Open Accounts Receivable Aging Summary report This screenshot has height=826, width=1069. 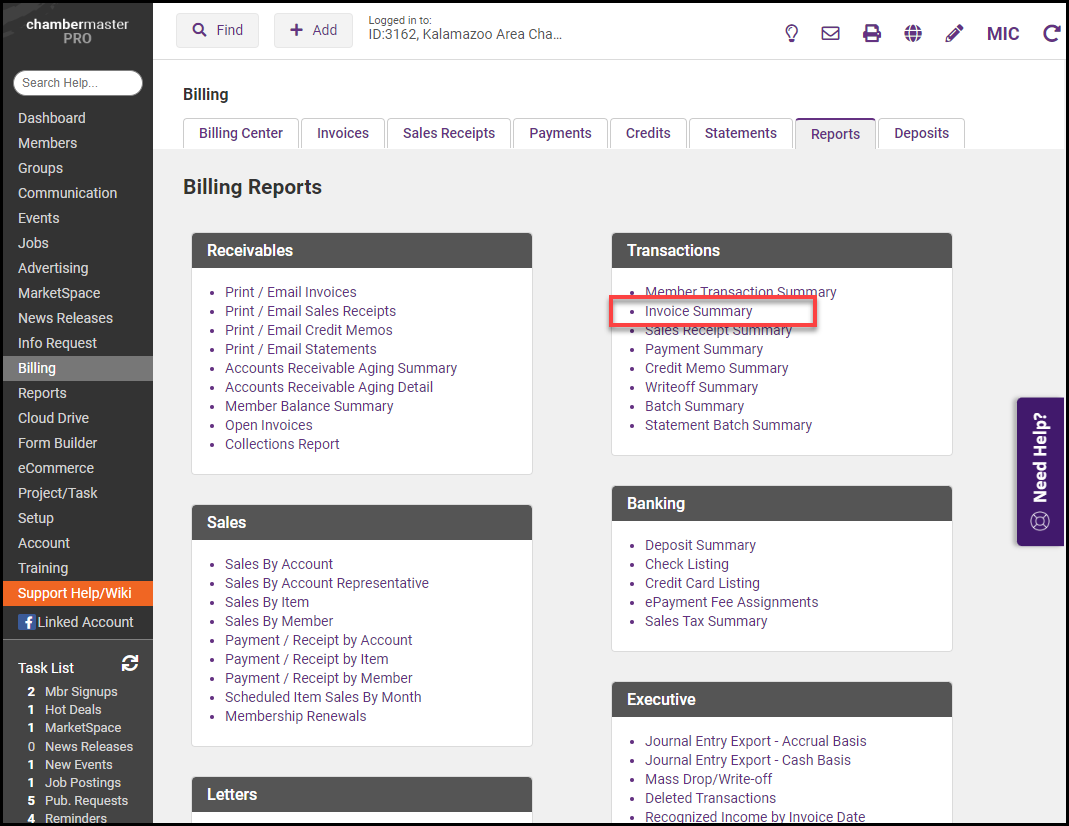(x=341, y=368)
